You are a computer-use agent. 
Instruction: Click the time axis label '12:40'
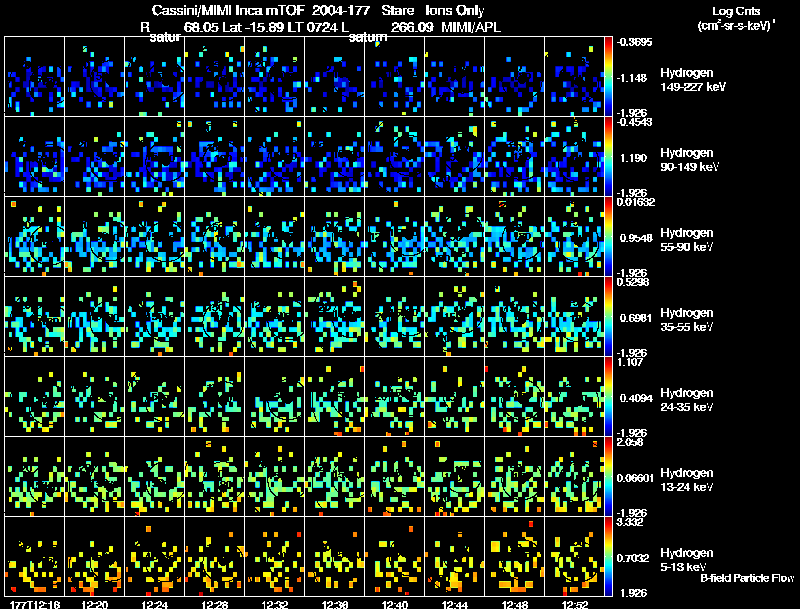click(394, 604)
